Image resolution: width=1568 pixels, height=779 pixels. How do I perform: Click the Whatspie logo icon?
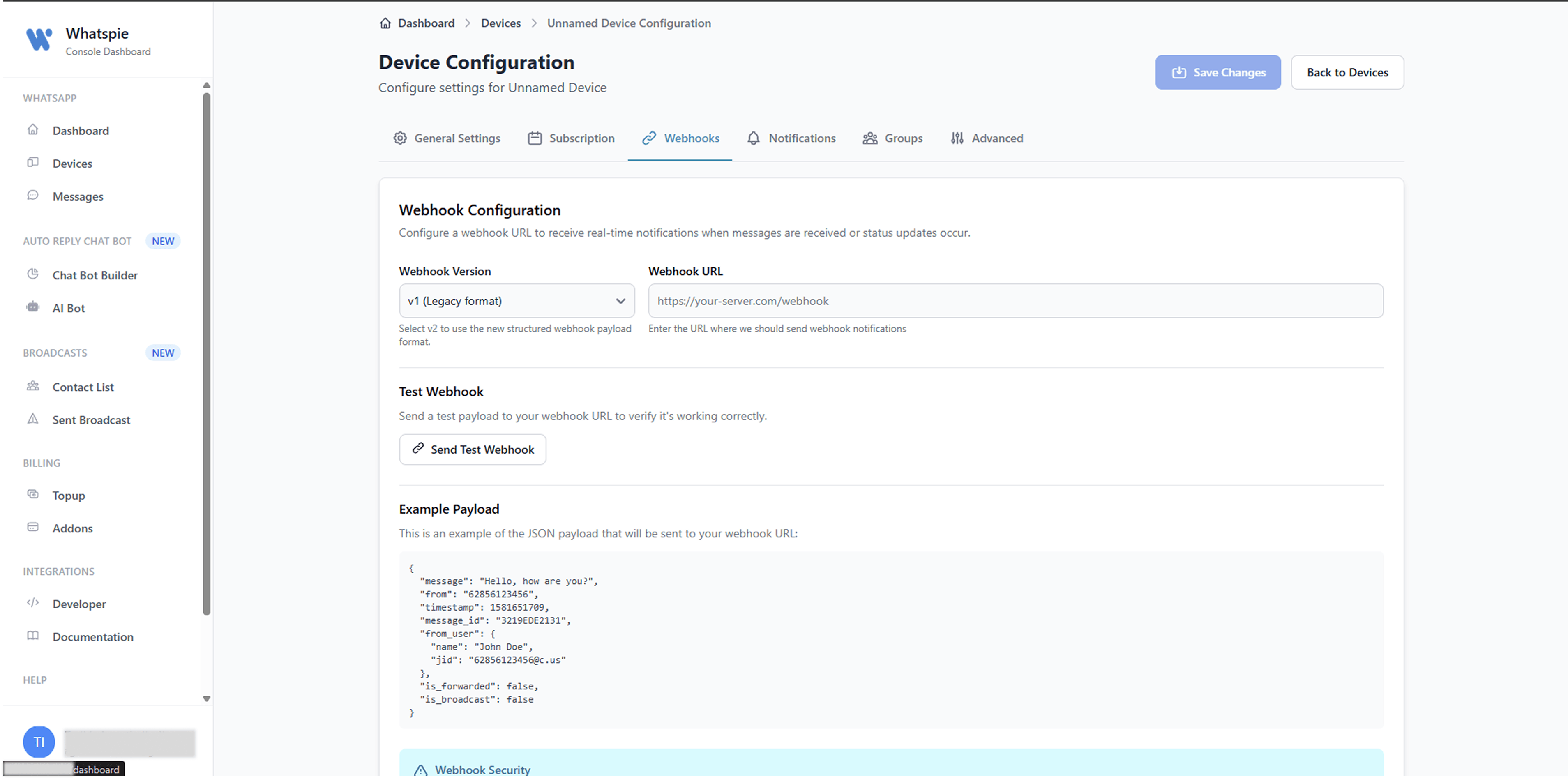click(x=39, y=39)
